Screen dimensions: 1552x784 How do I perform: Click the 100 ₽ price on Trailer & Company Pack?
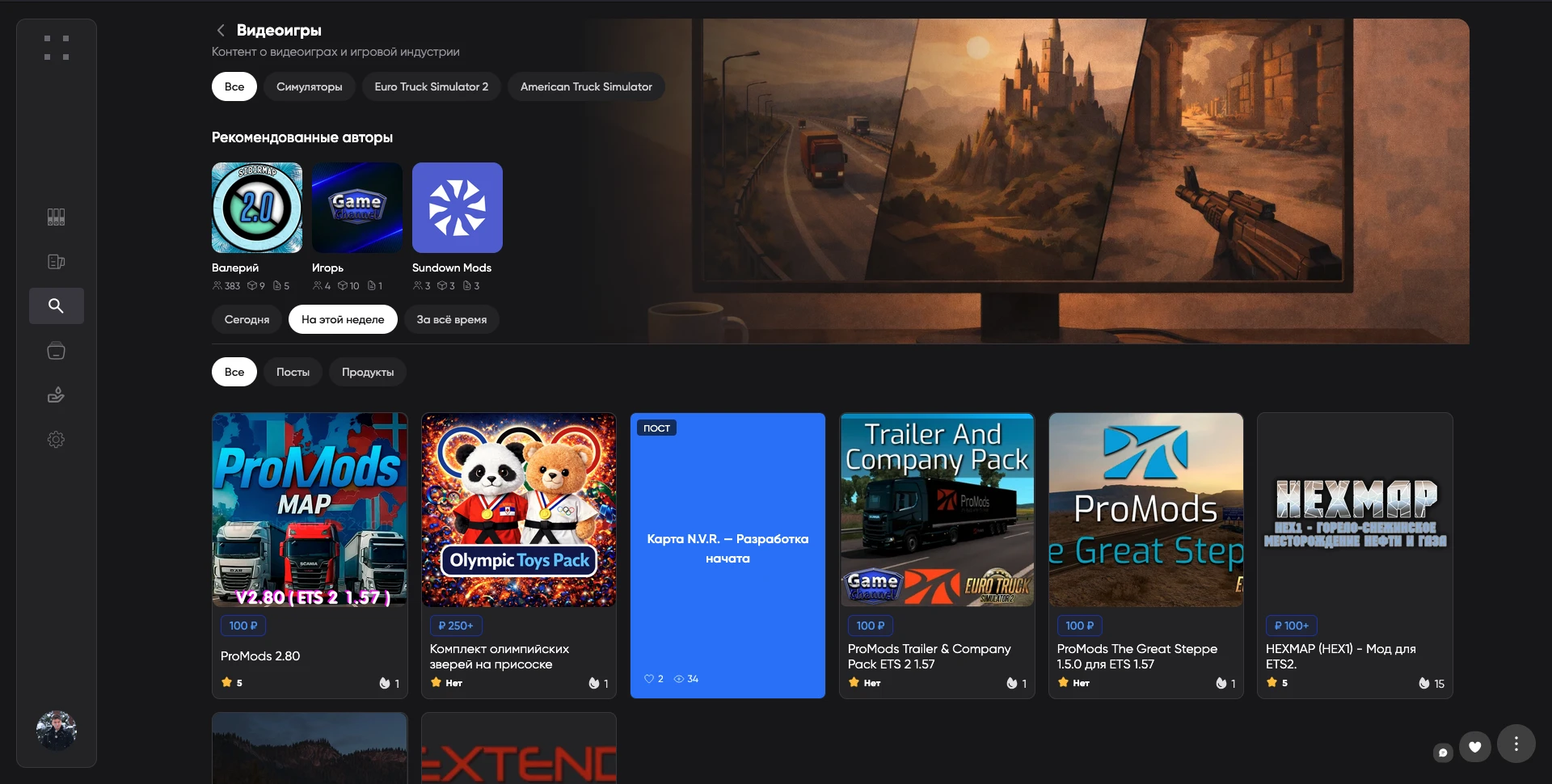click(x=871, y=626)
